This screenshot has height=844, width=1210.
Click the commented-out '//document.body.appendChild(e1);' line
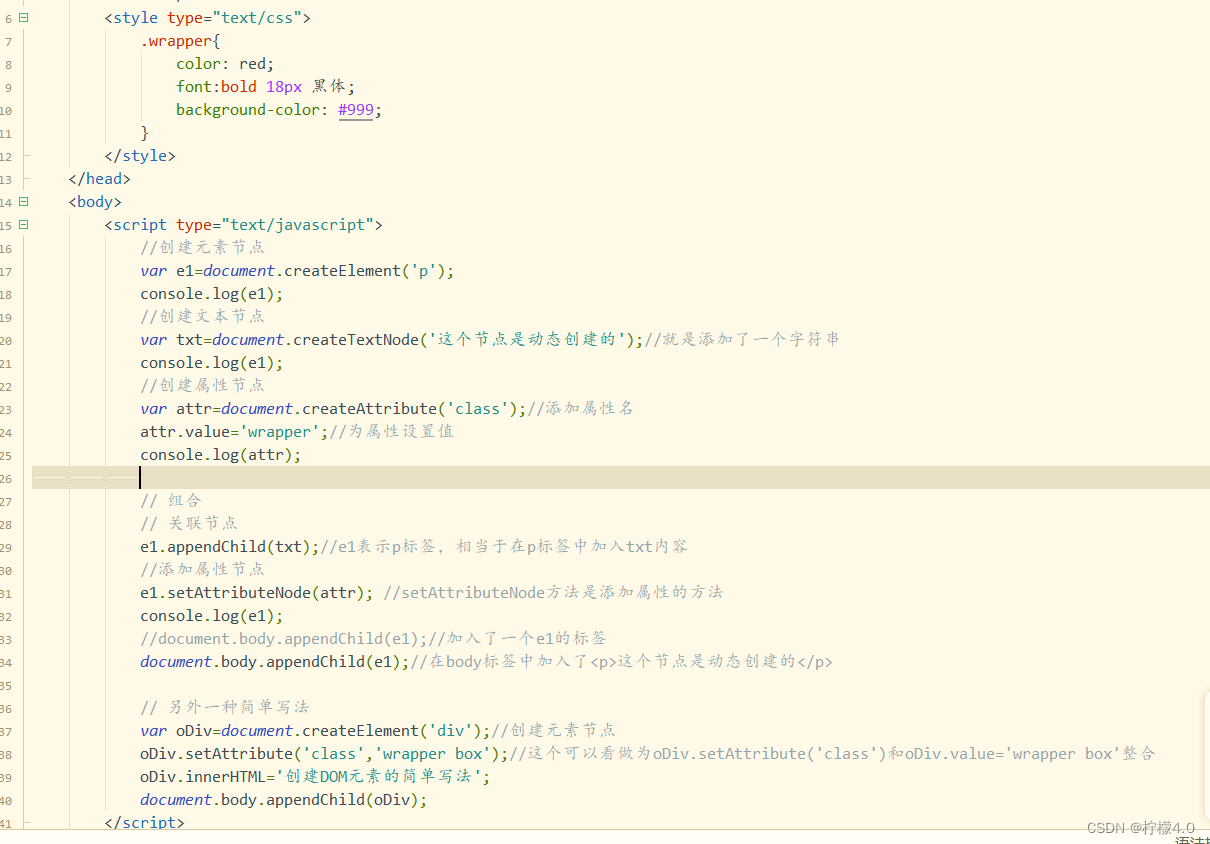(x=374, y=638)
